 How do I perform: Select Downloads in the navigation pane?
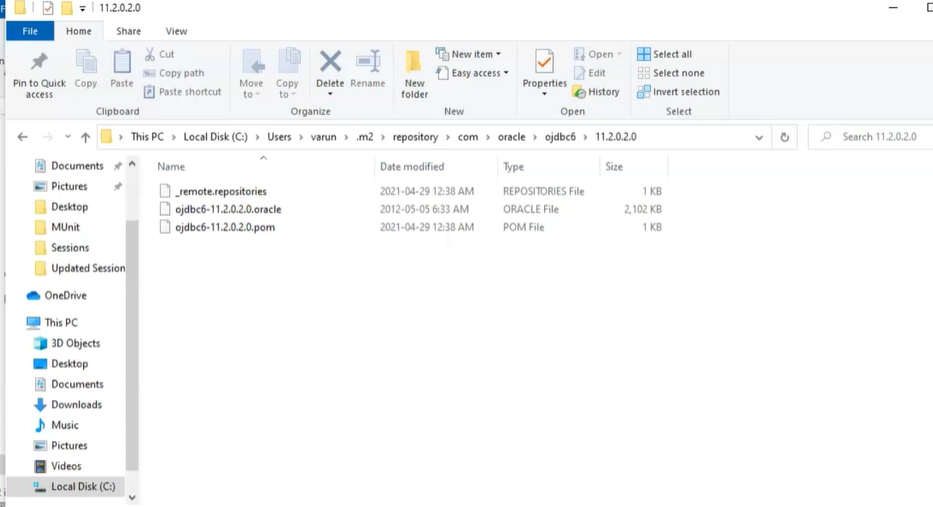pos(76,405)
